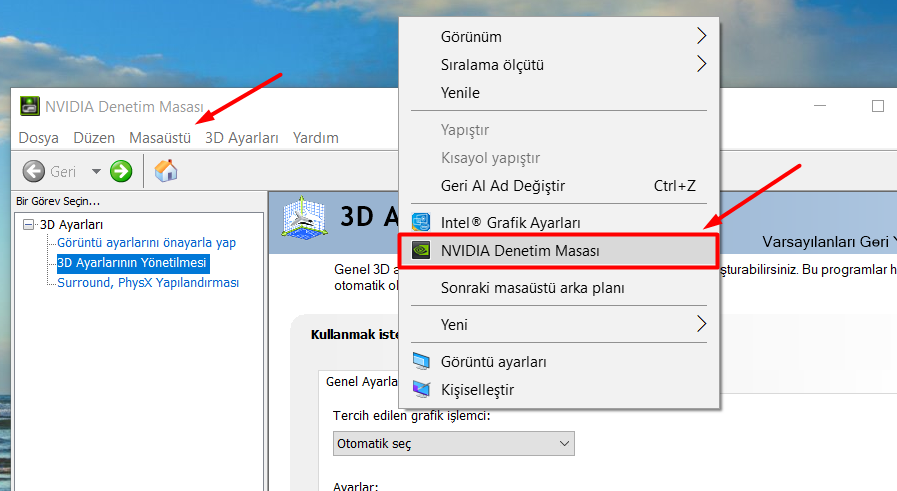This screenshot has width=897, height=491.
Task: Open the Masaüstü menu
Action: tap(160, 138)
